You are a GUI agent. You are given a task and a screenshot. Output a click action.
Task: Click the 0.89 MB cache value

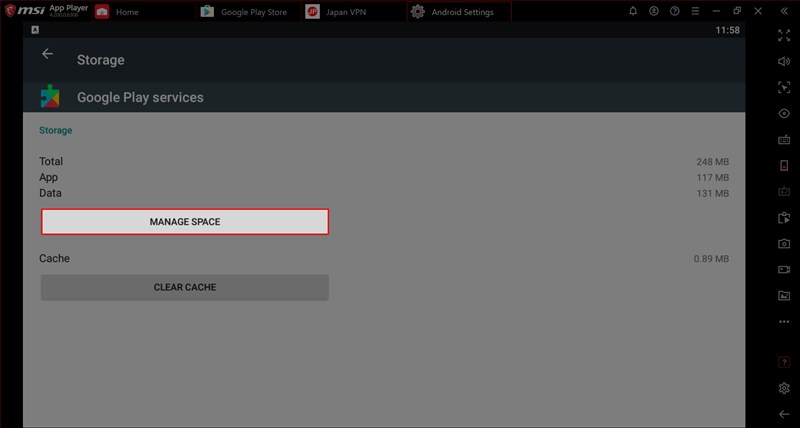711,259
